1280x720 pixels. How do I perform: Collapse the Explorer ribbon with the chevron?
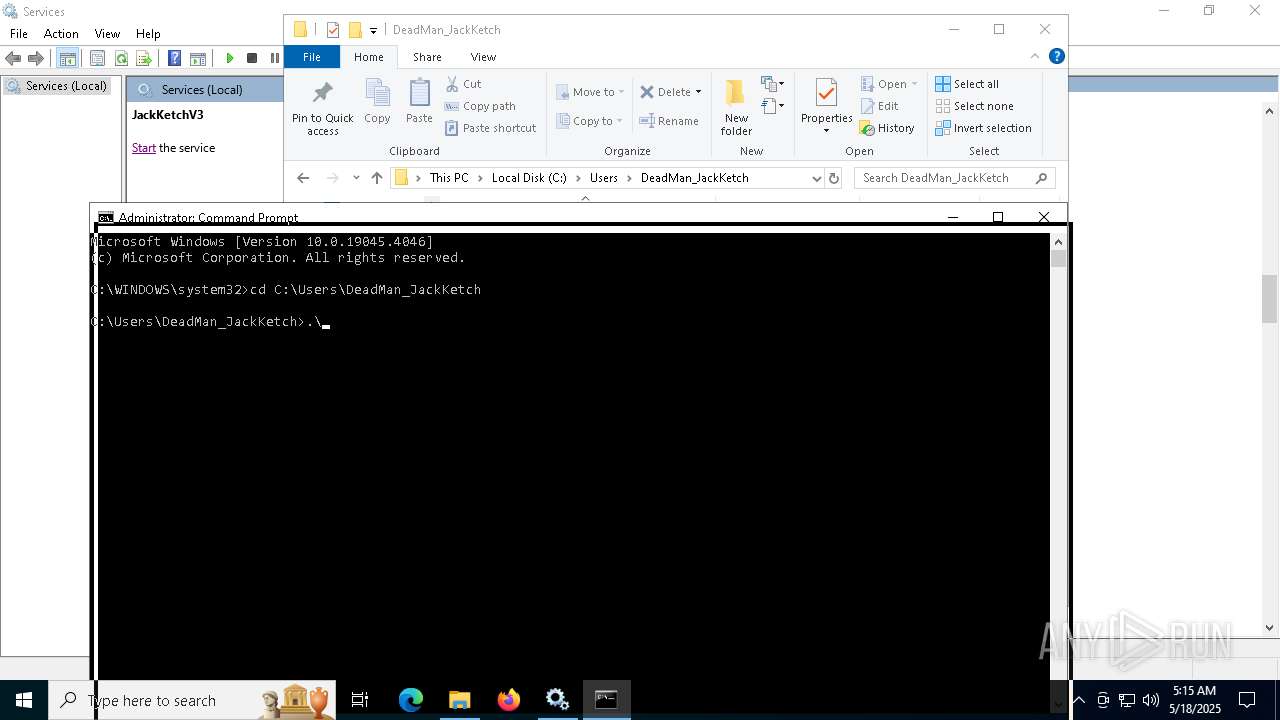pos(1035,57)
